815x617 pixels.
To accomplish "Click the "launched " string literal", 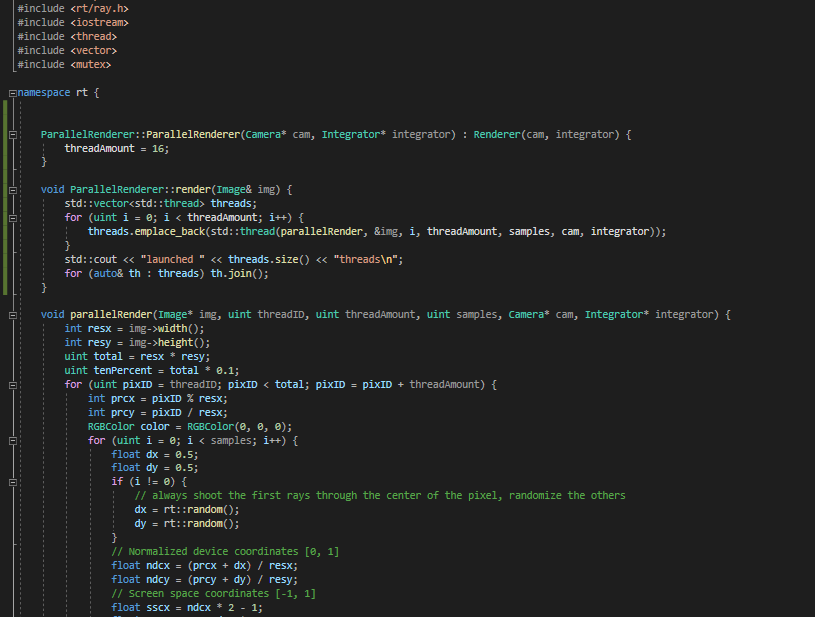I will (x=173, y=259).
